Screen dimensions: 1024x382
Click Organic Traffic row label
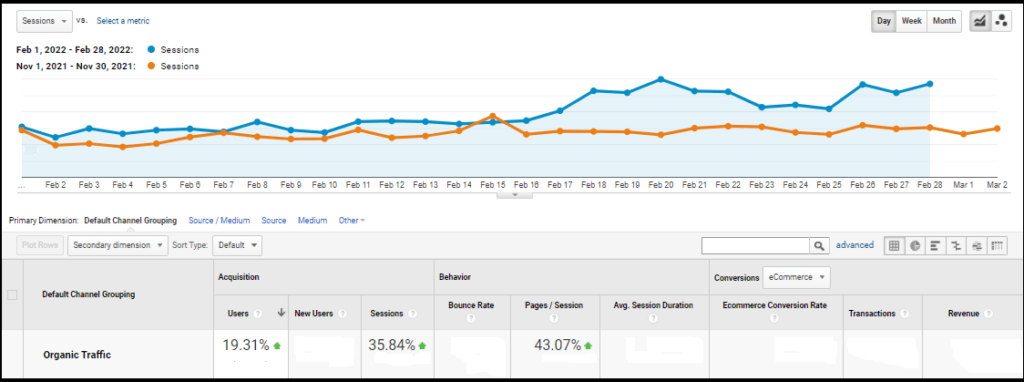coord(77,355)
